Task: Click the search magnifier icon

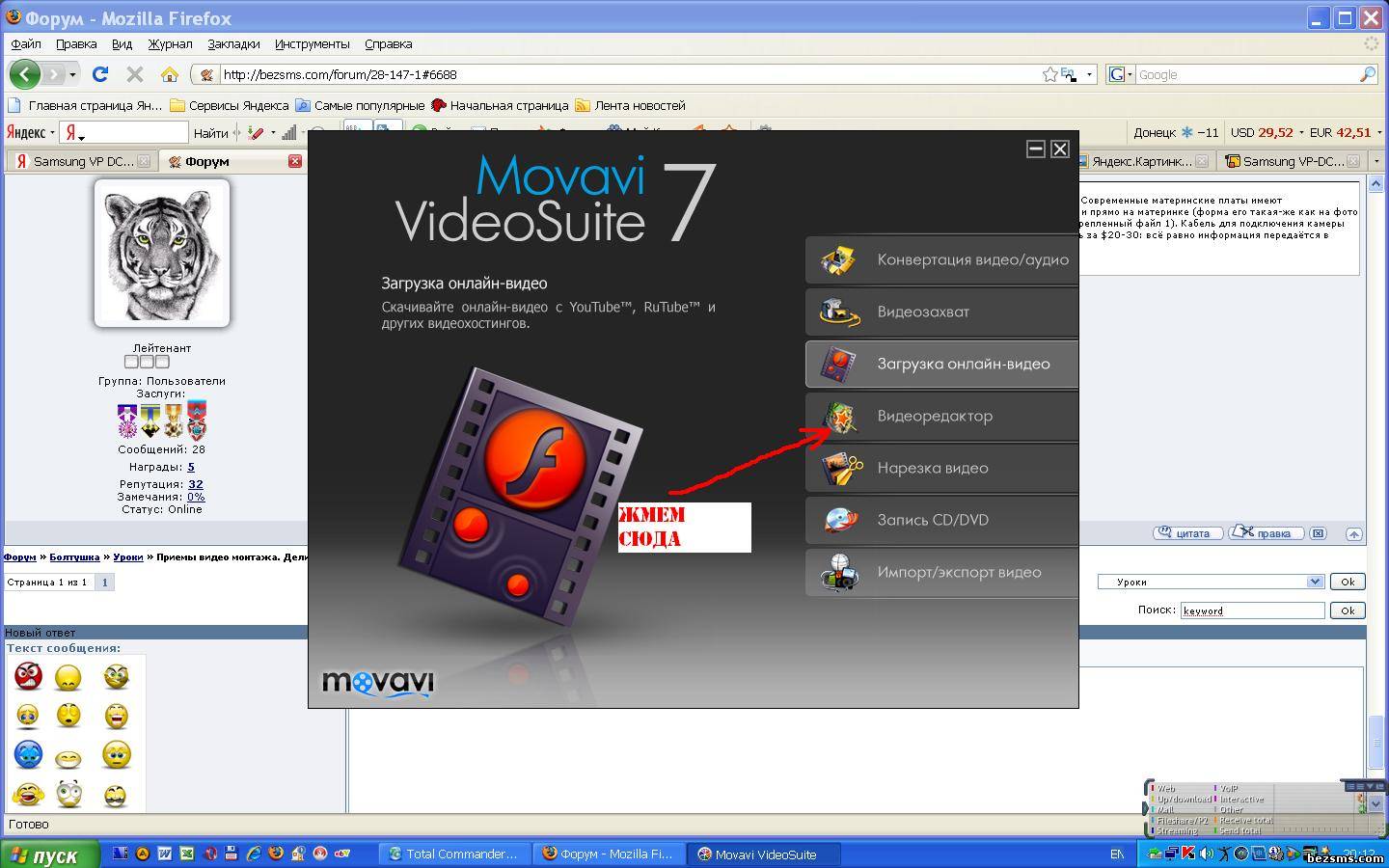Action: coord(1367,74)
